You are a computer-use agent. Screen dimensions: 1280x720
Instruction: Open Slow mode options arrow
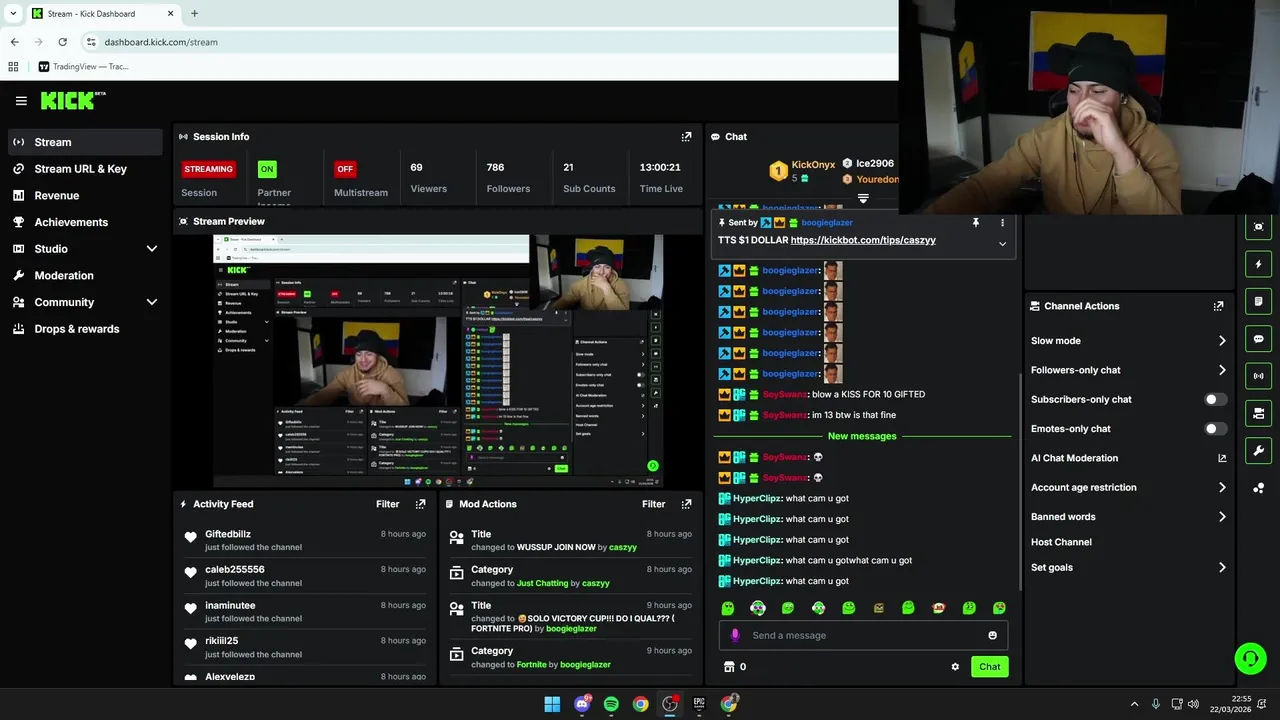(x=1222, y=341)
